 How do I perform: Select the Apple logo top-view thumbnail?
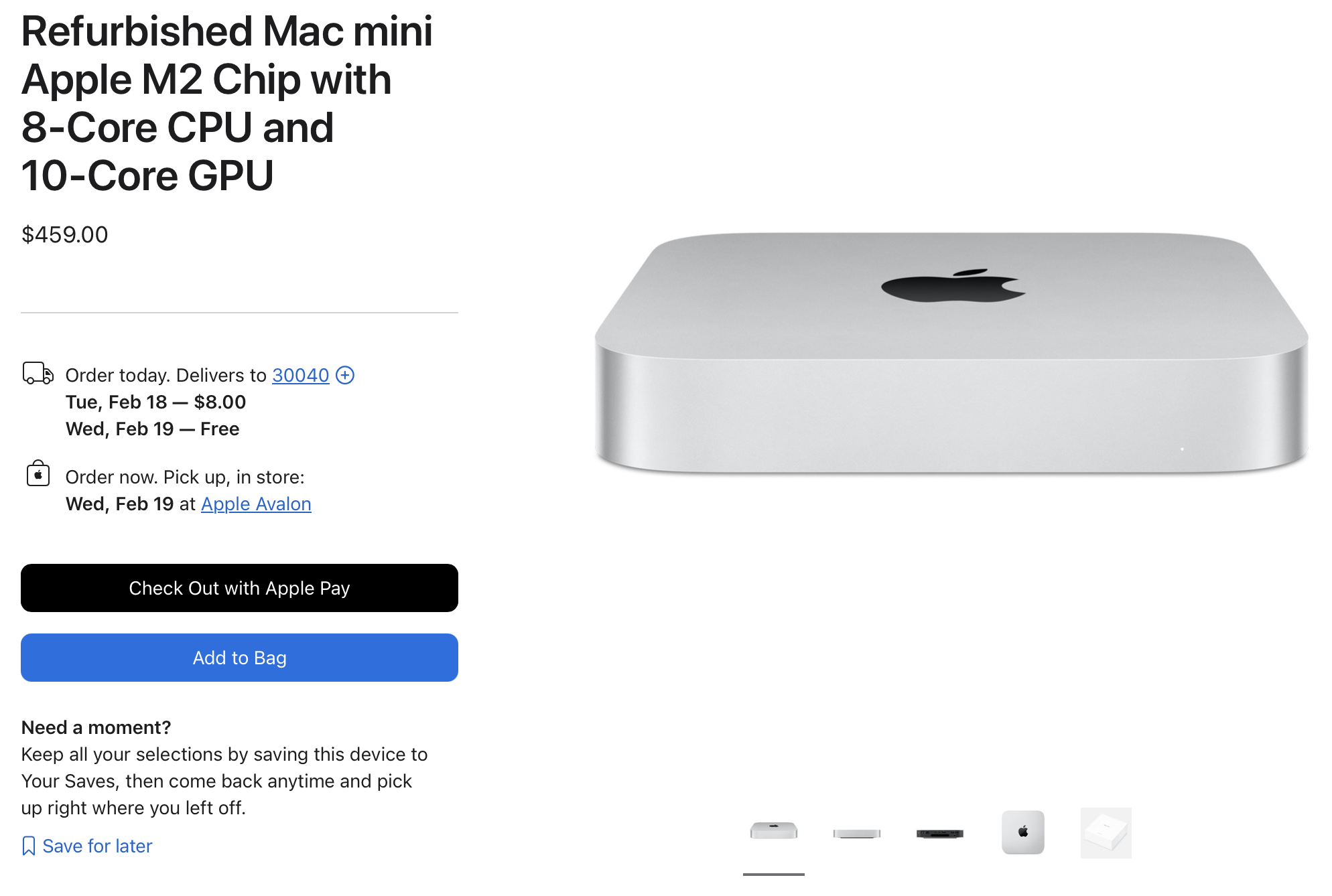[x=1022, y=832]
